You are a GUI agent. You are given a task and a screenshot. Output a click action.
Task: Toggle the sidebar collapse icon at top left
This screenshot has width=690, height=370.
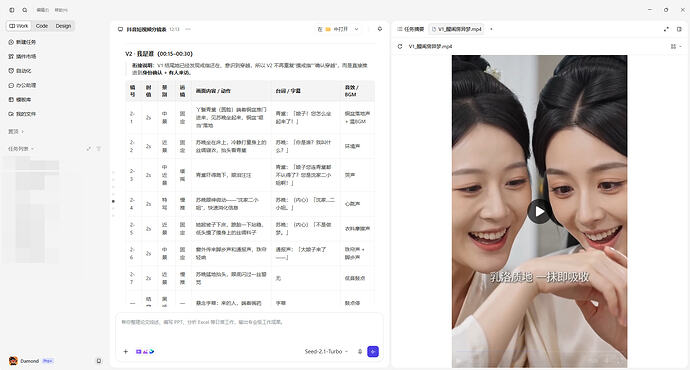click(x=12, y=10)
